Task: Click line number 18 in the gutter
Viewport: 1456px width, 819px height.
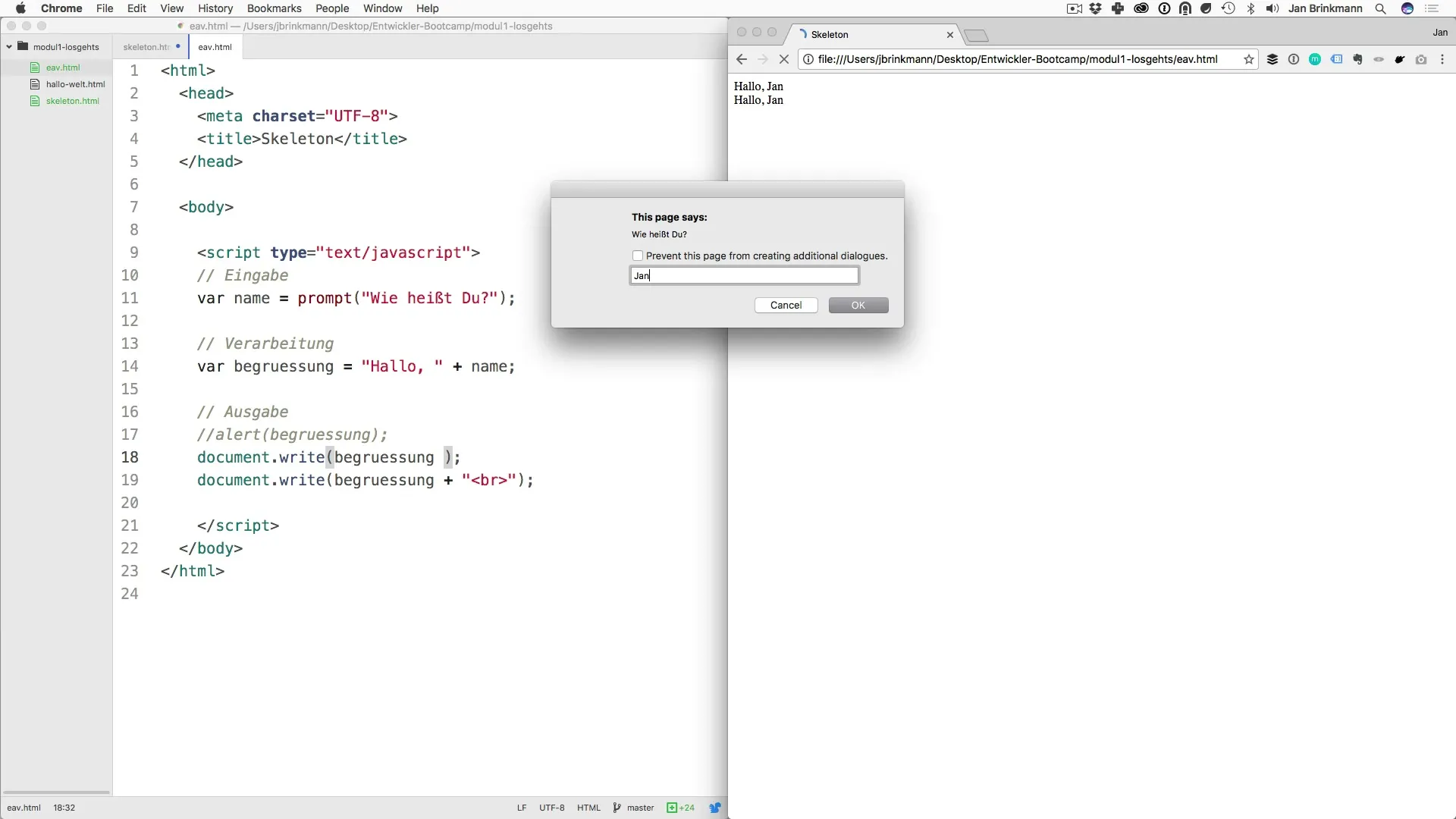Action: tap(130, 457)
